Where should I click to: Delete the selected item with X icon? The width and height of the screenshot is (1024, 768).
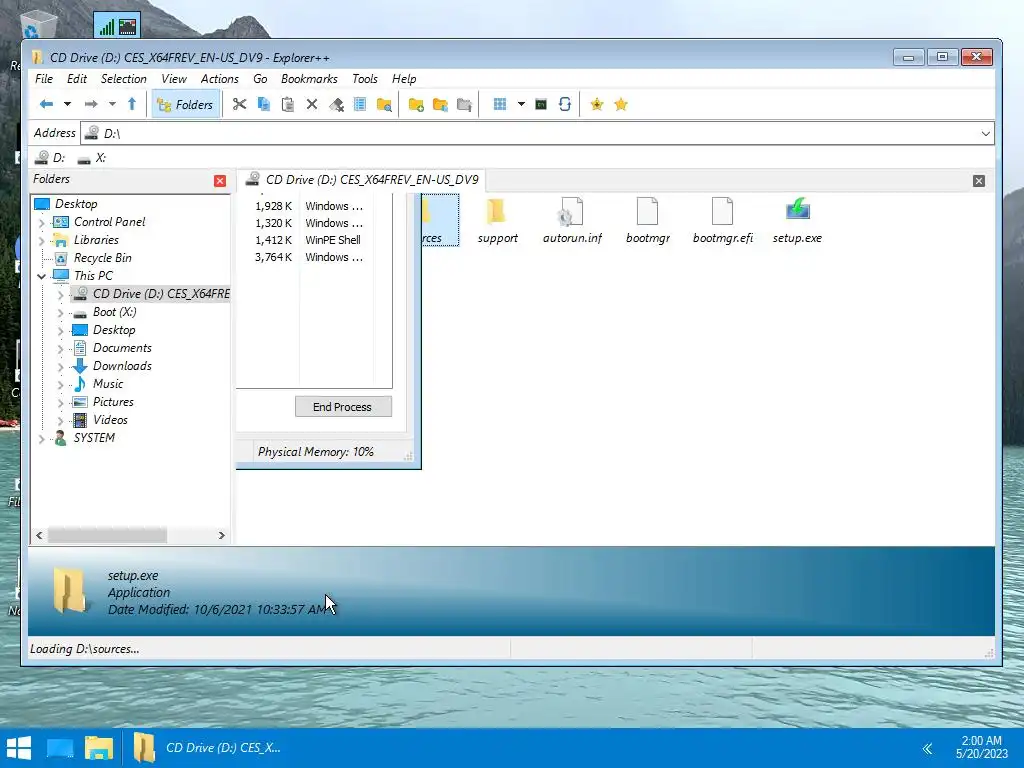coord(312,104)
